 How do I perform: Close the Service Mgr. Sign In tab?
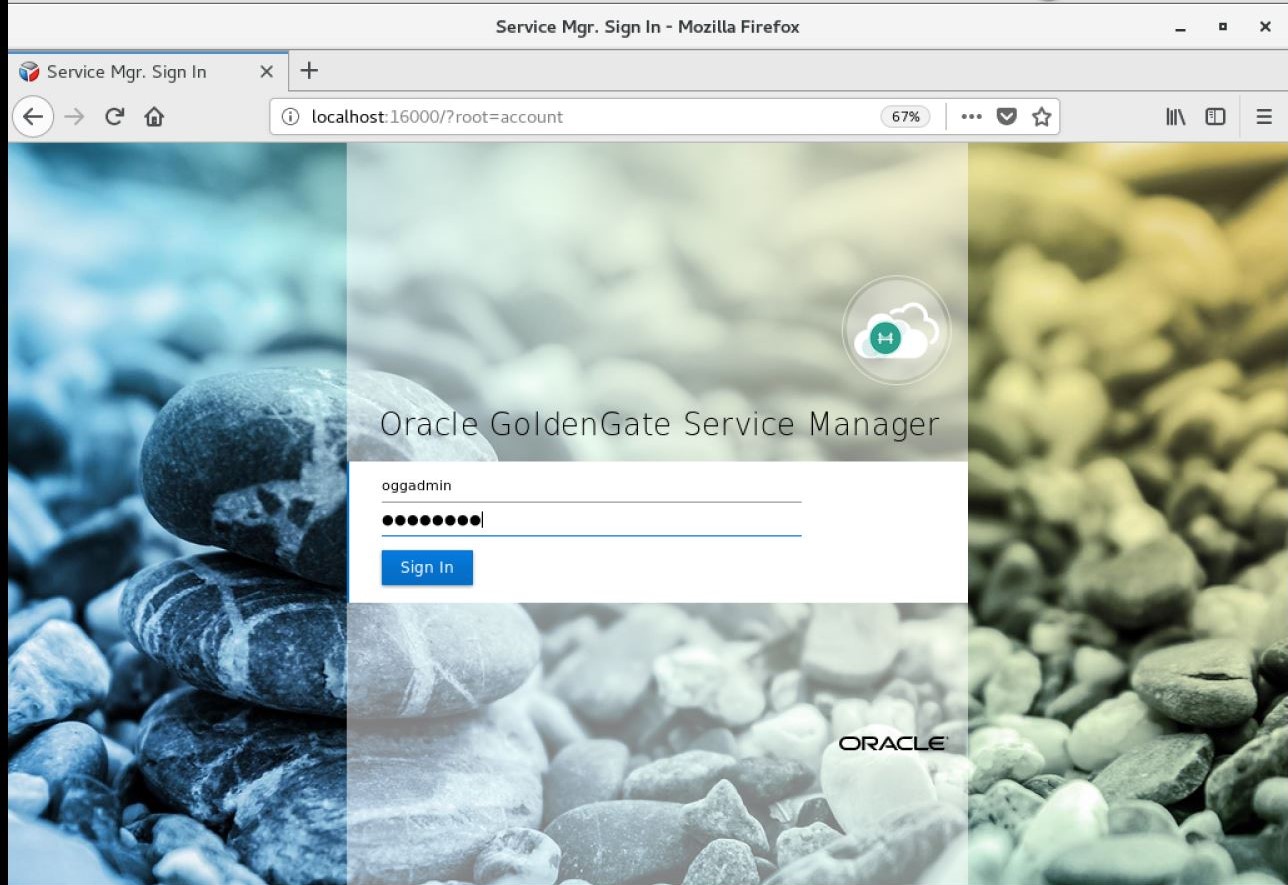coord(266,72)
